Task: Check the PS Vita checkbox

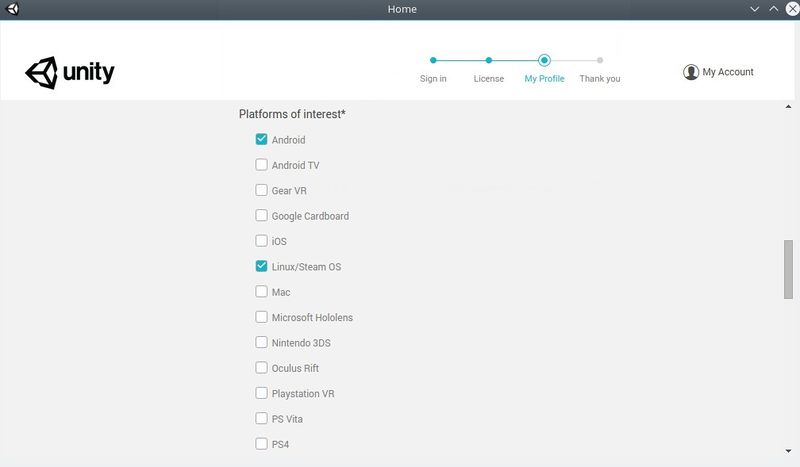Action: click(261, 418)
